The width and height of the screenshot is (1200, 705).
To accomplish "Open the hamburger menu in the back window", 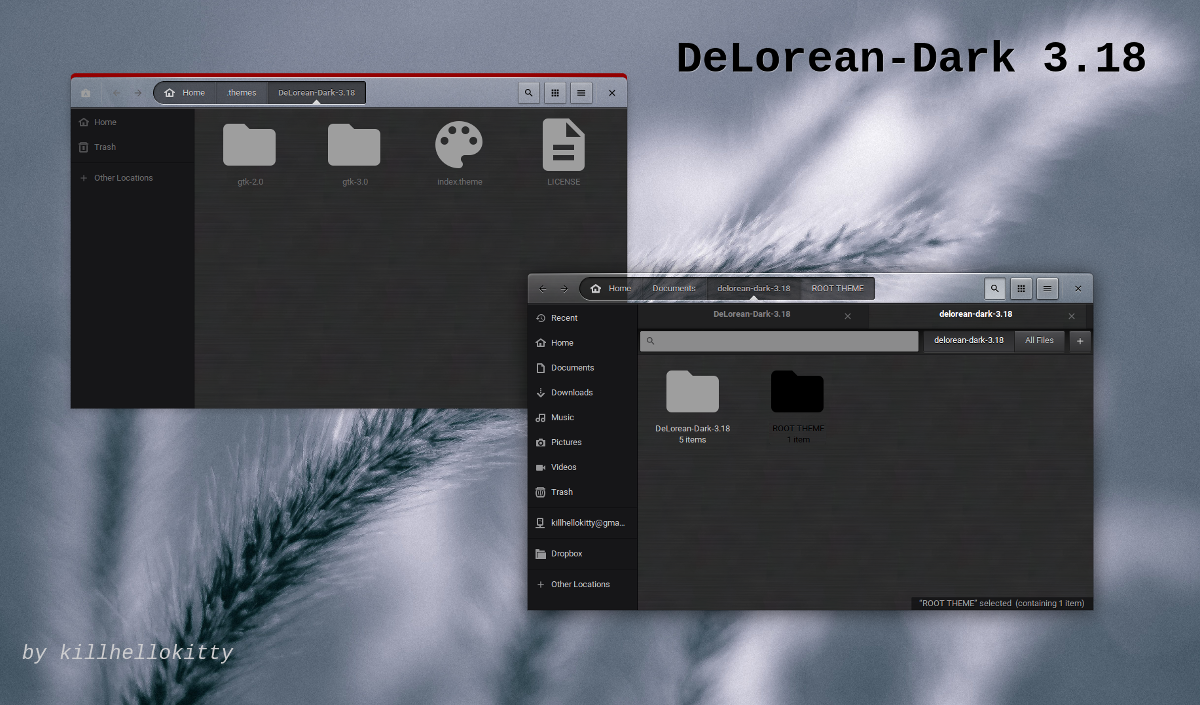I will pos(581,93).
